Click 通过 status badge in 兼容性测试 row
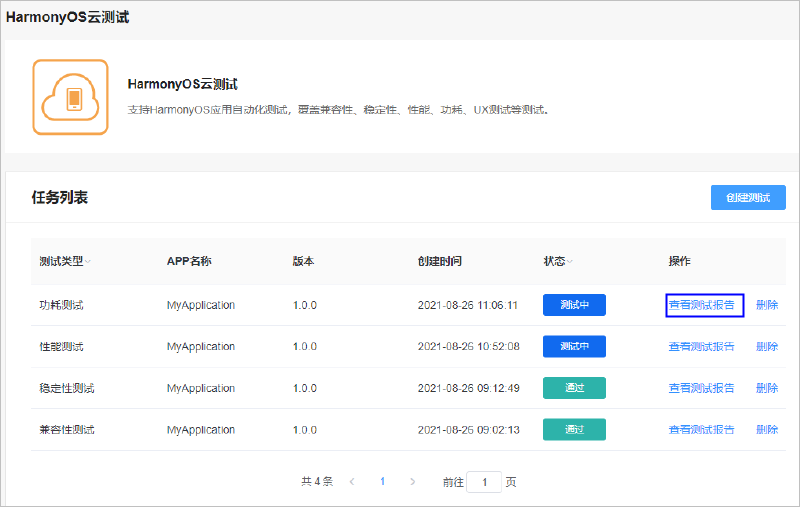The width and height of the screenshot is (800, 507). (574, 429)
